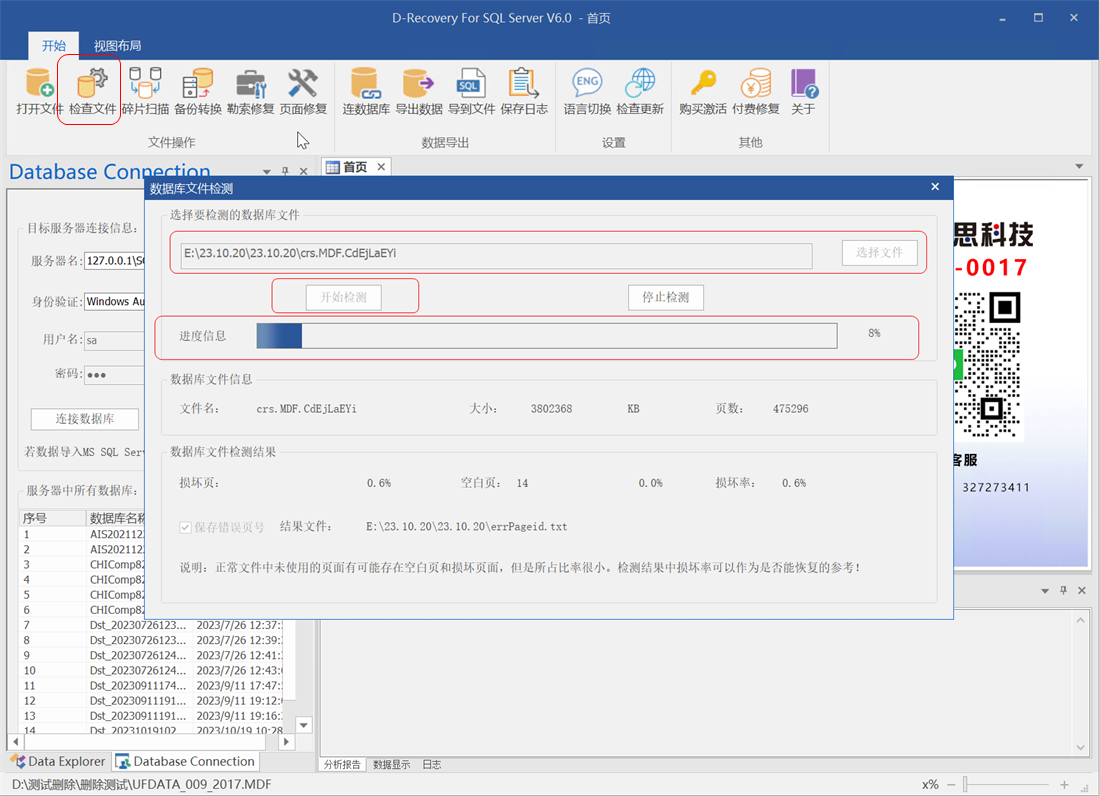Open the document tab list dropdown arrow

(1079, 166)
